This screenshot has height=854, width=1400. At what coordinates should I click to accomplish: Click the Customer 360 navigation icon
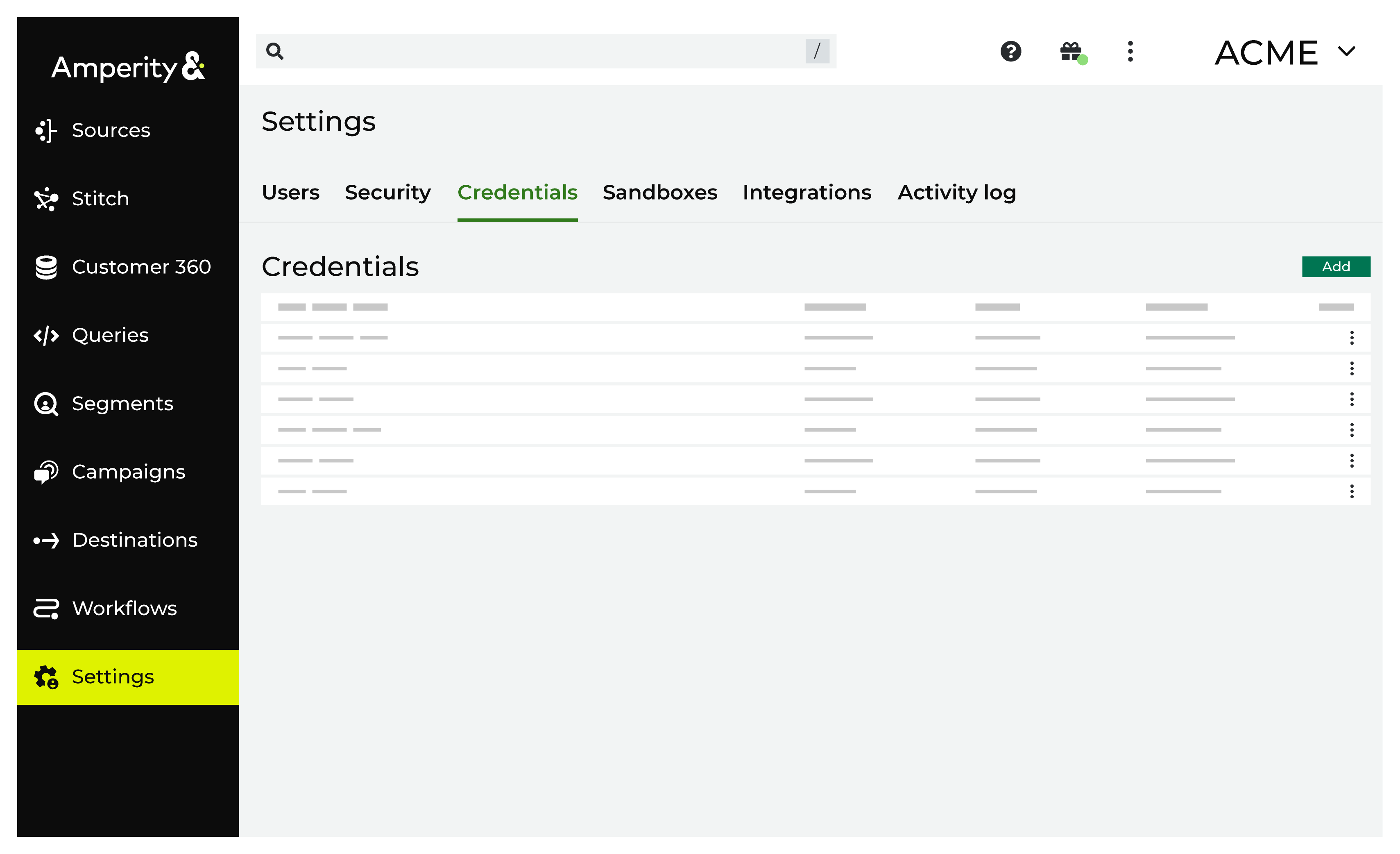46,267
